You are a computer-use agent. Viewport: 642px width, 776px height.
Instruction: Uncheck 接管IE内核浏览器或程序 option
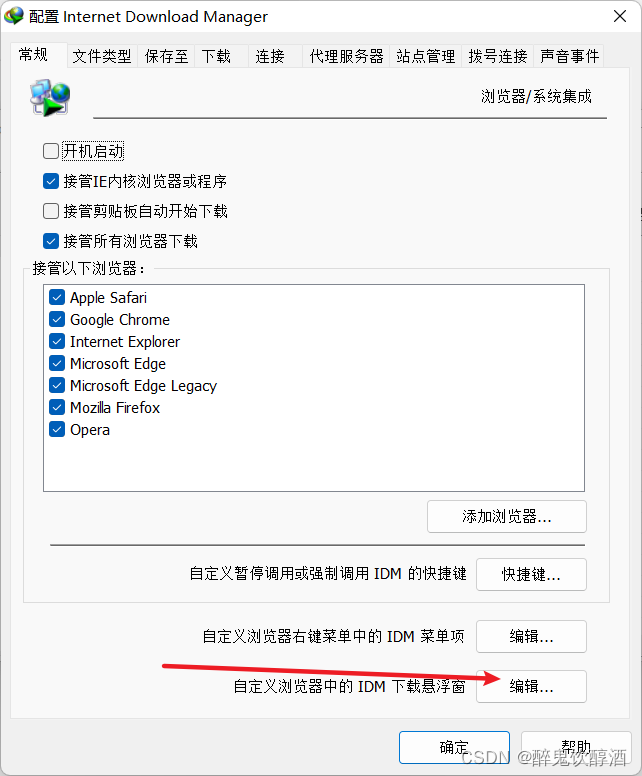tap(51, 181)
